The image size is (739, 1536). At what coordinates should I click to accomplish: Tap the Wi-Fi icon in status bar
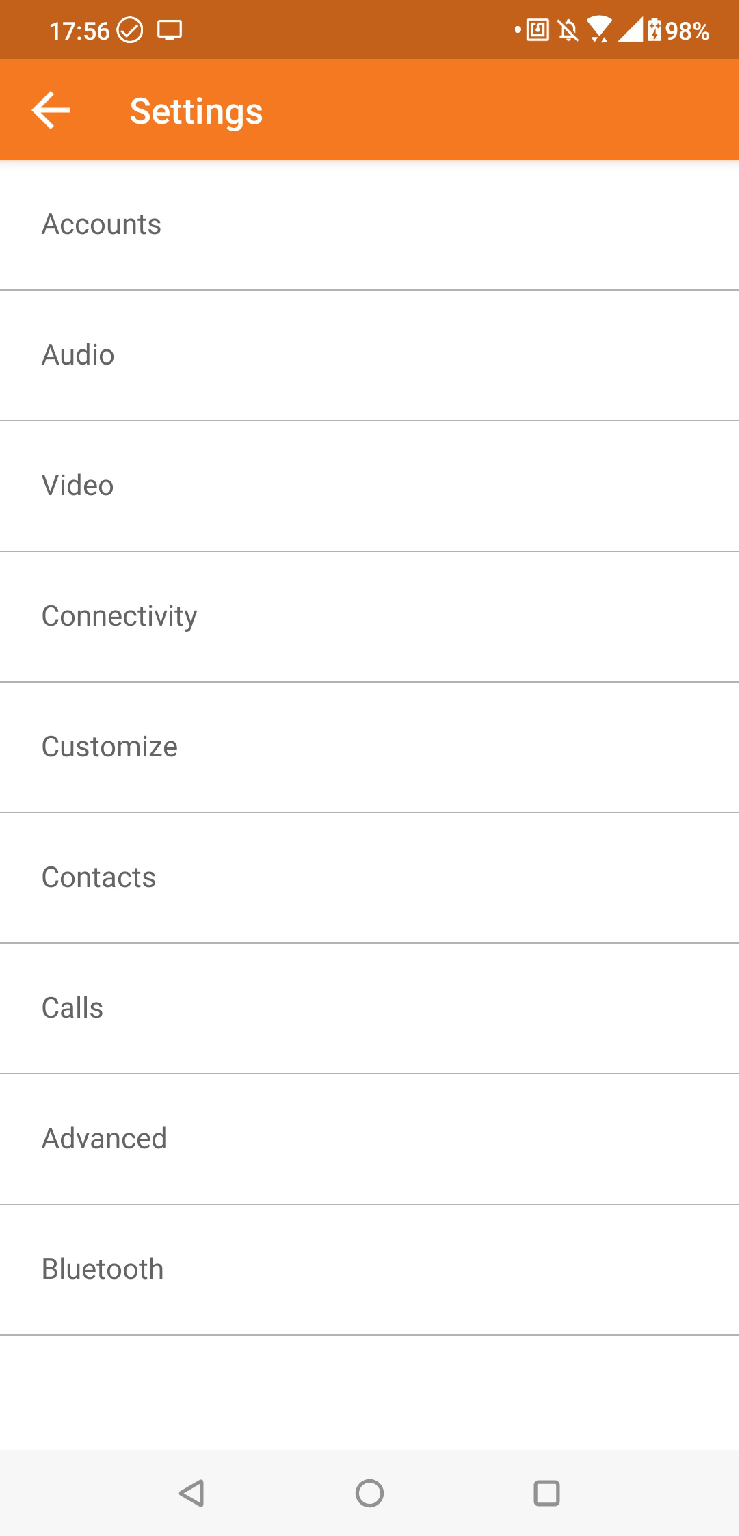click(x=599, y=30)
